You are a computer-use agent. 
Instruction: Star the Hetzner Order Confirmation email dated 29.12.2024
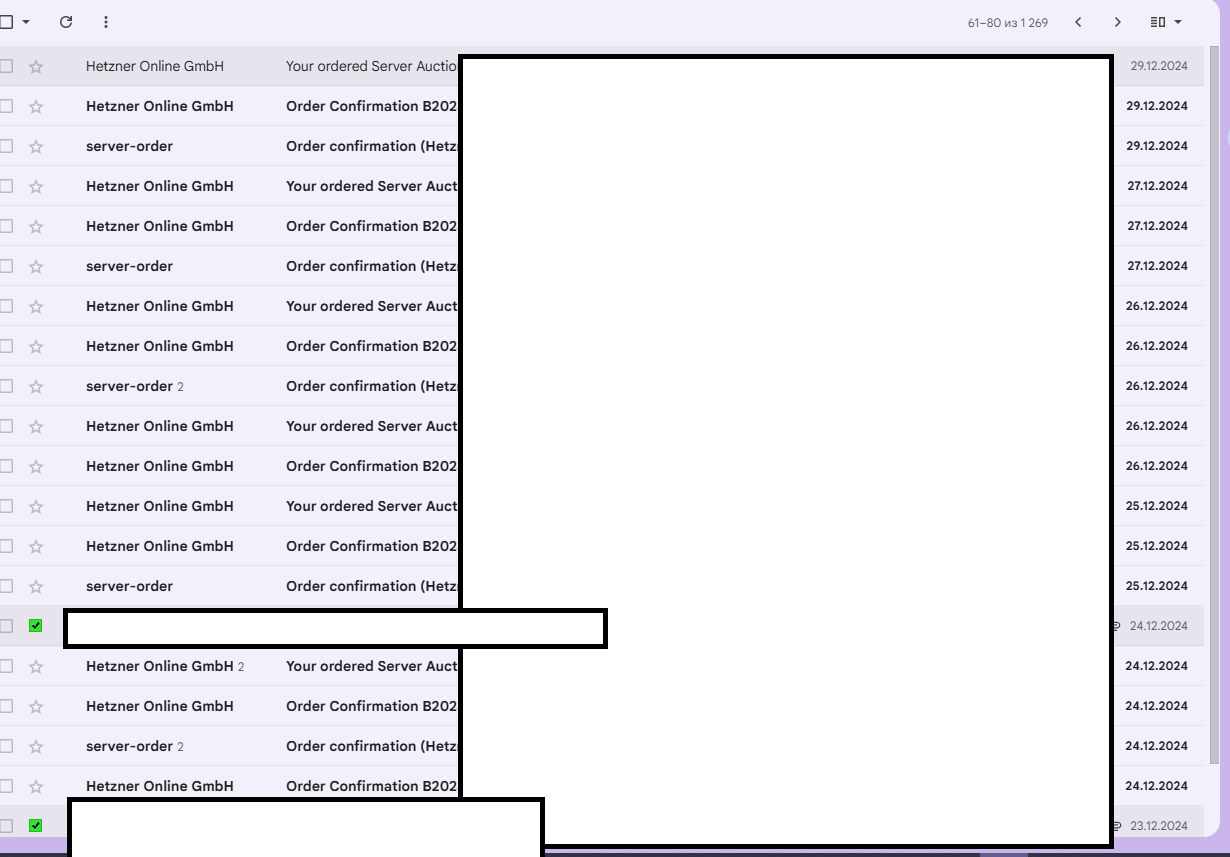36,106
